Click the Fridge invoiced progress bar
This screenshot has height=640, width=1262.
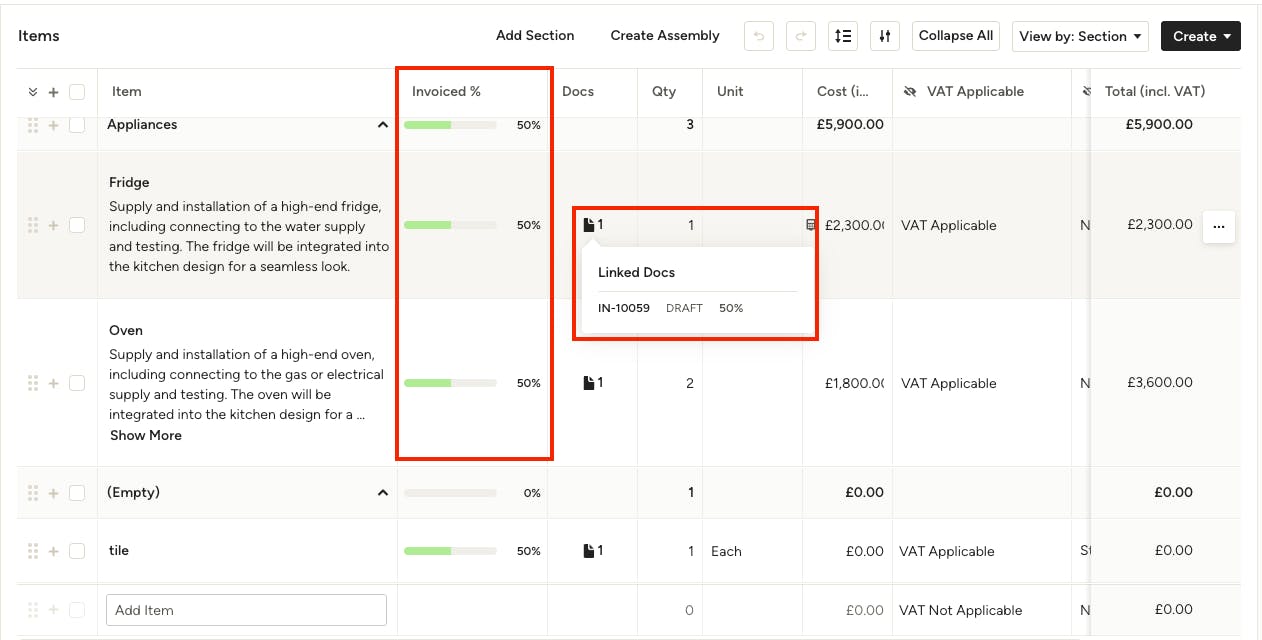(x=450, y=225)
